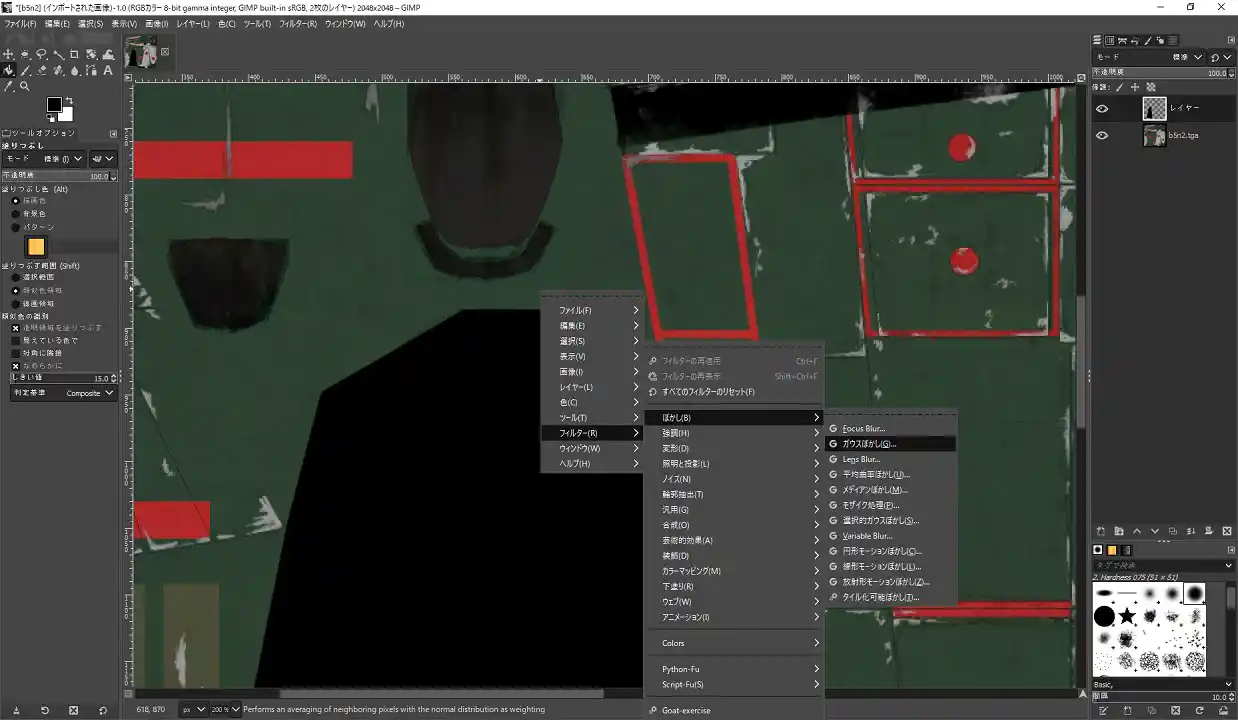Expand the Basic brush tag dropdown
This screenshot has height=720, width=1238.
(1228, 684)
